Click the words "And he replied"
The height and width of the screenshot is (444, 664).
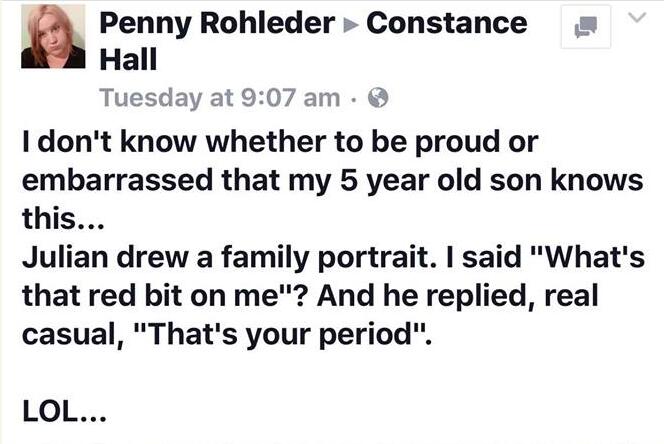coord(427,296)
